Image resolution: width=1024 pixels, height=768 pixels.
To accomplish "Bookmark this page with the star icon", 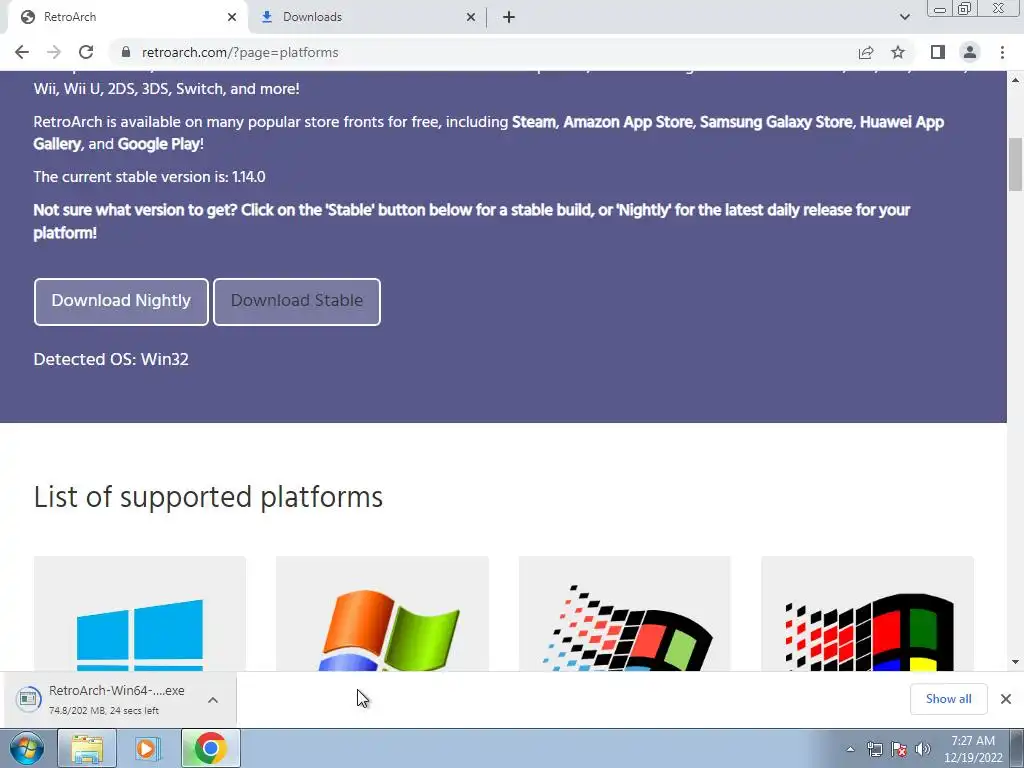I will pos(899,52).
